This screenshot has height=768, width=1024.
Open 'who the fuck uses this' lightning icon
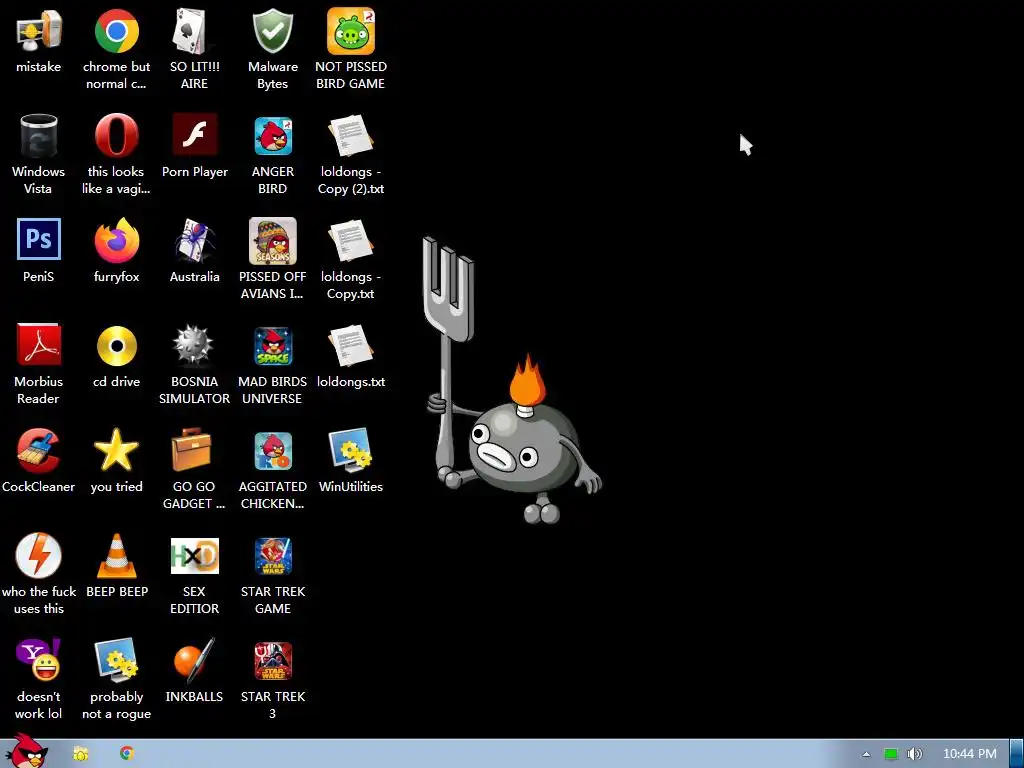(39, 556)
